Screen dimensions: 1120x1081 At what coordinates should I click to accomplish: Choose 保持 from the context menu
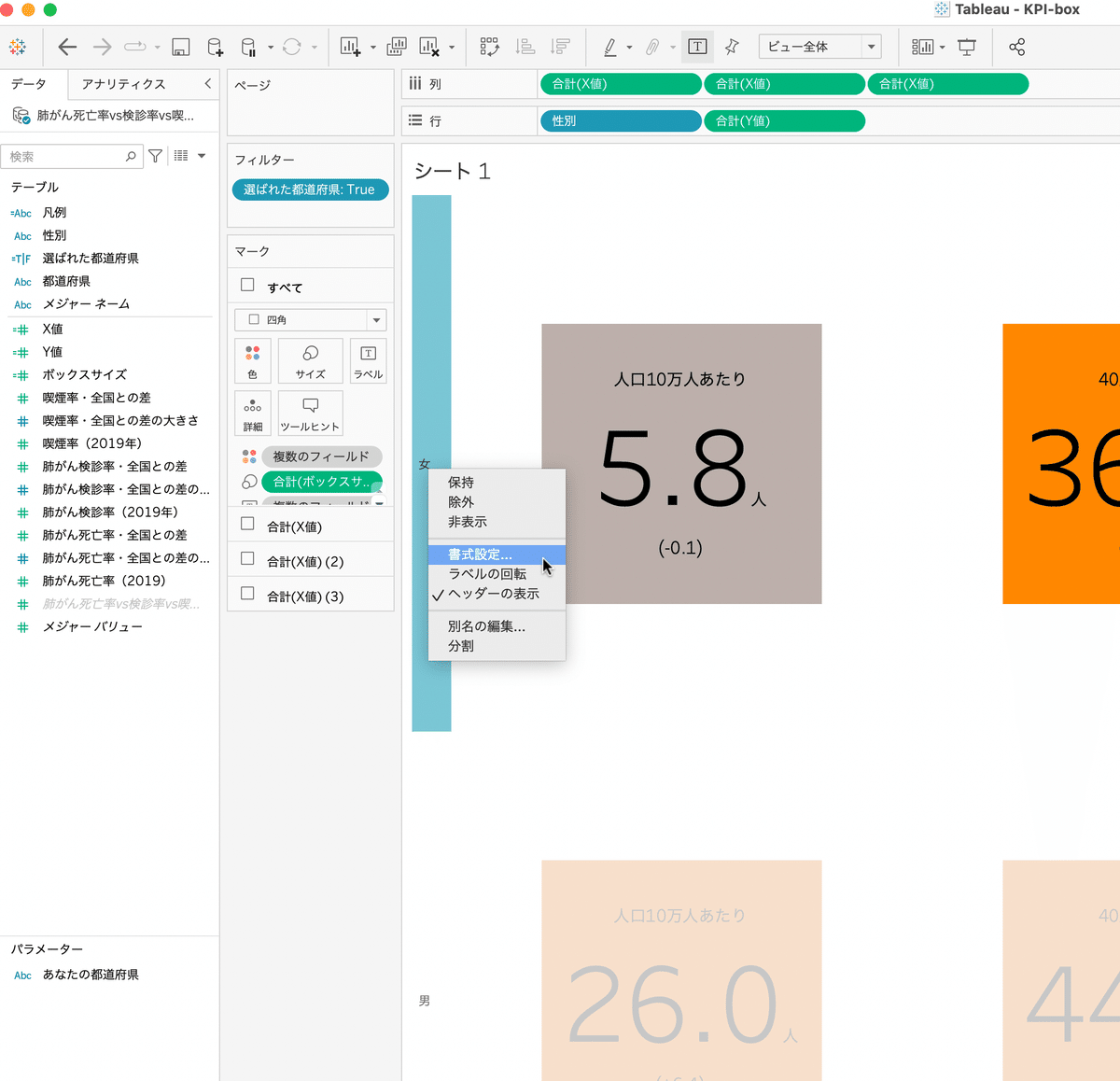(497, 483)
